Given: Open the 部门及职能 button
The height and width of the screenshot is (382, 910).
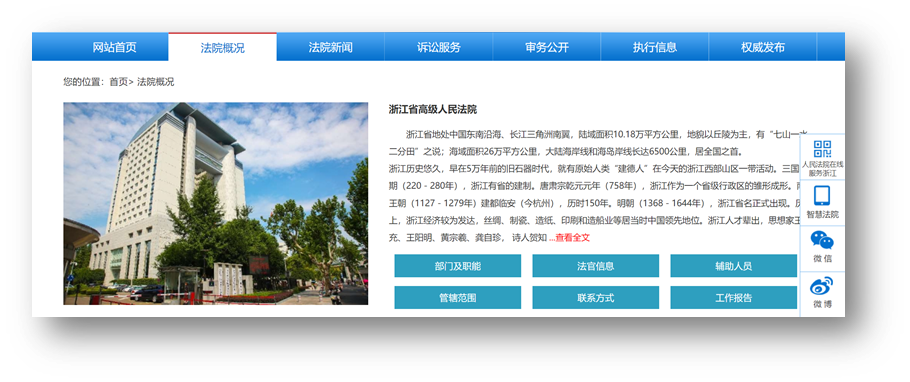Looking at the screenshot, I should click(457, 266).
